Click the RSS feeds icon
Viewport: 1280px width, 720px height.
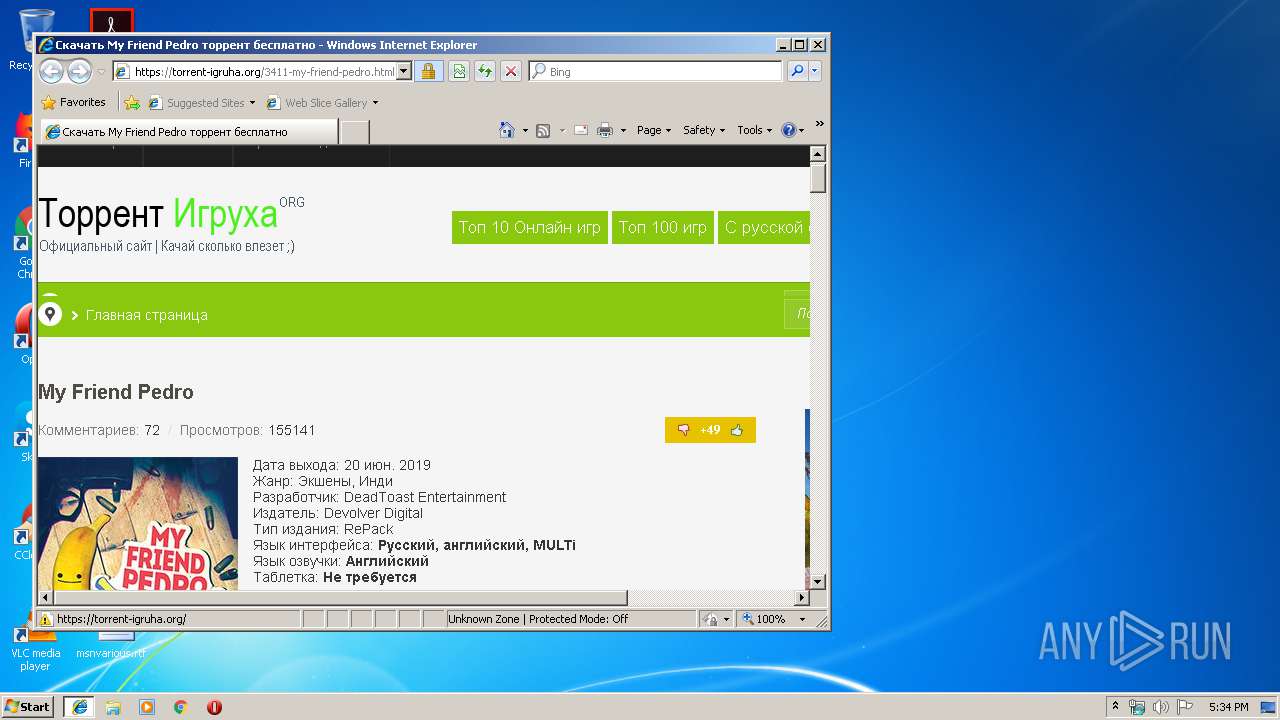coord(543,130)
